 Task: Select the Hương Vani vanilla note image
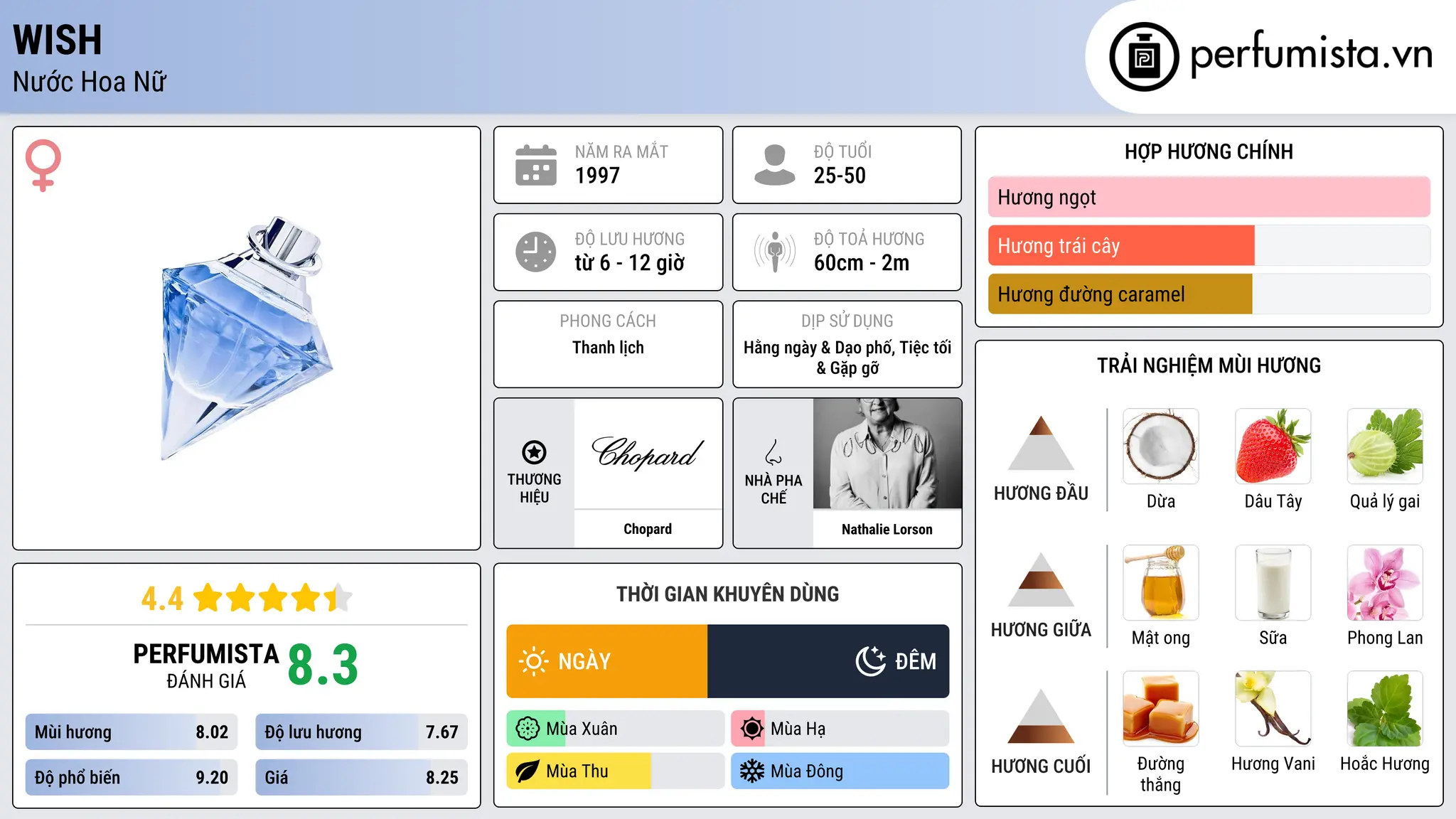tap(1273, 709)
